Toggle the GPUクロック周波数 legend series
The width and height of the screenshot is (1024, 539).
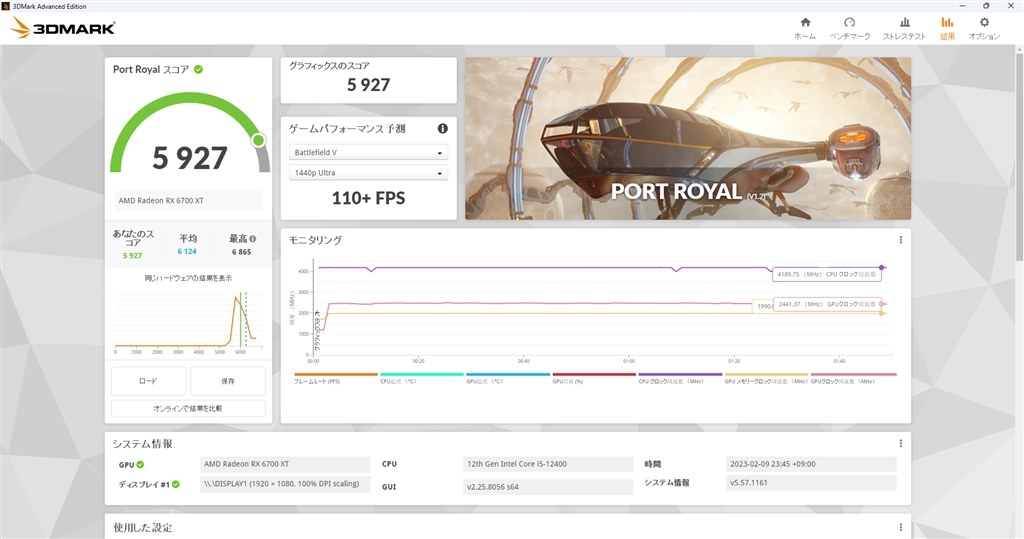[x=853, y=378]
